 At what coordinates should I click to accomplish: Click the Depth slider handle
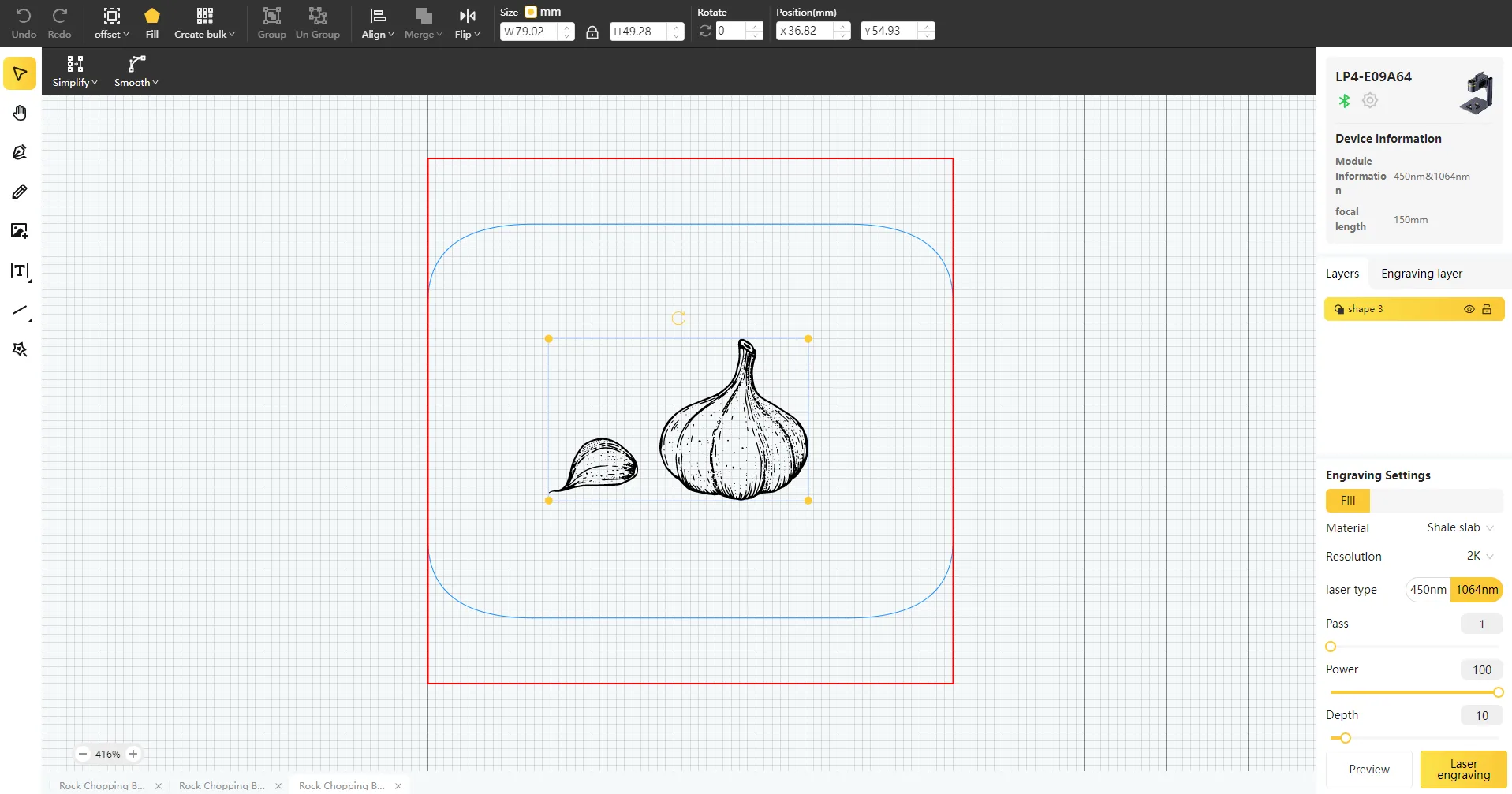1346,738
